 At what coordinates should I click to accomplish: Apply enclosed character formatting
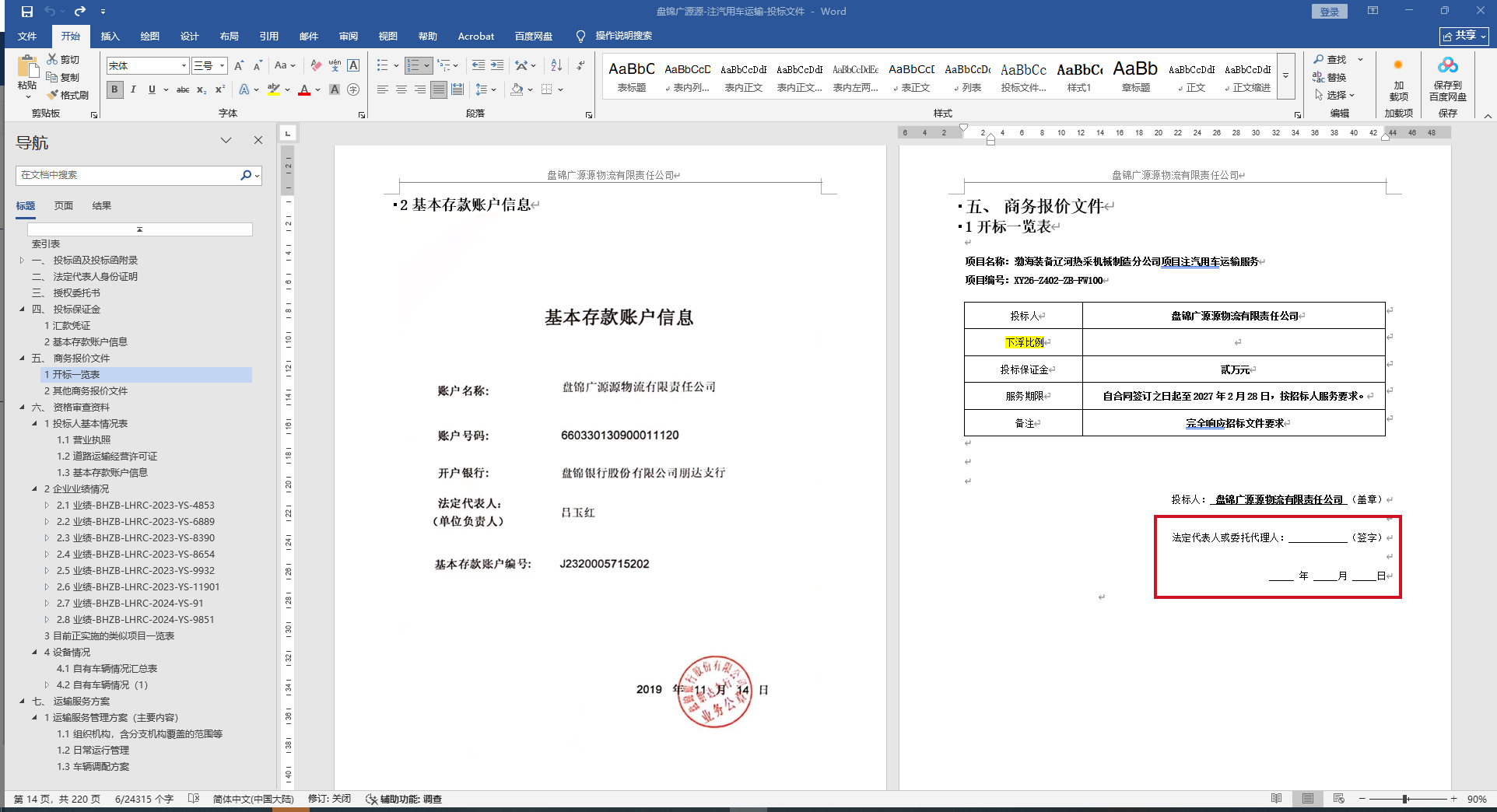pos(353,89)
